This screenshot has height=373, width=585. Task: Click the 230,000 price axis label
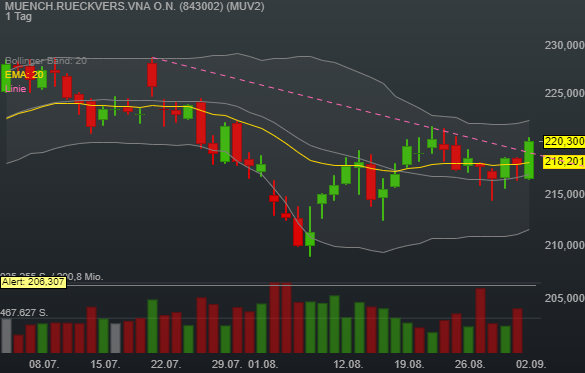pos(564,46)
